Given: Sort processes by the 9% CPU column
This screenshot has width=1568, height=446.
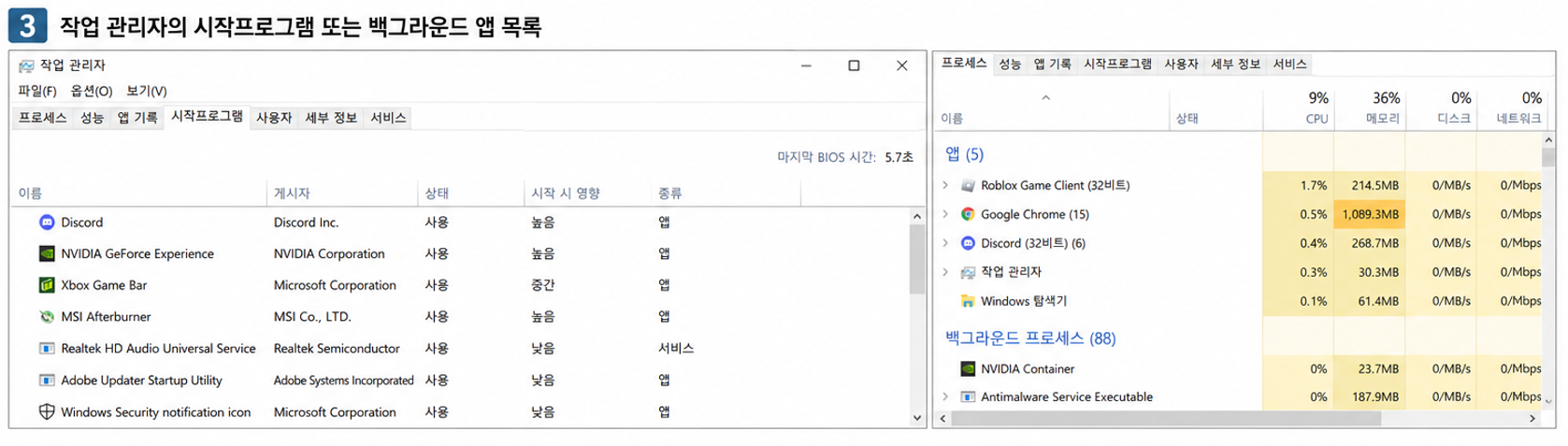Looking at the screenshot, I should pos(1298,108).
